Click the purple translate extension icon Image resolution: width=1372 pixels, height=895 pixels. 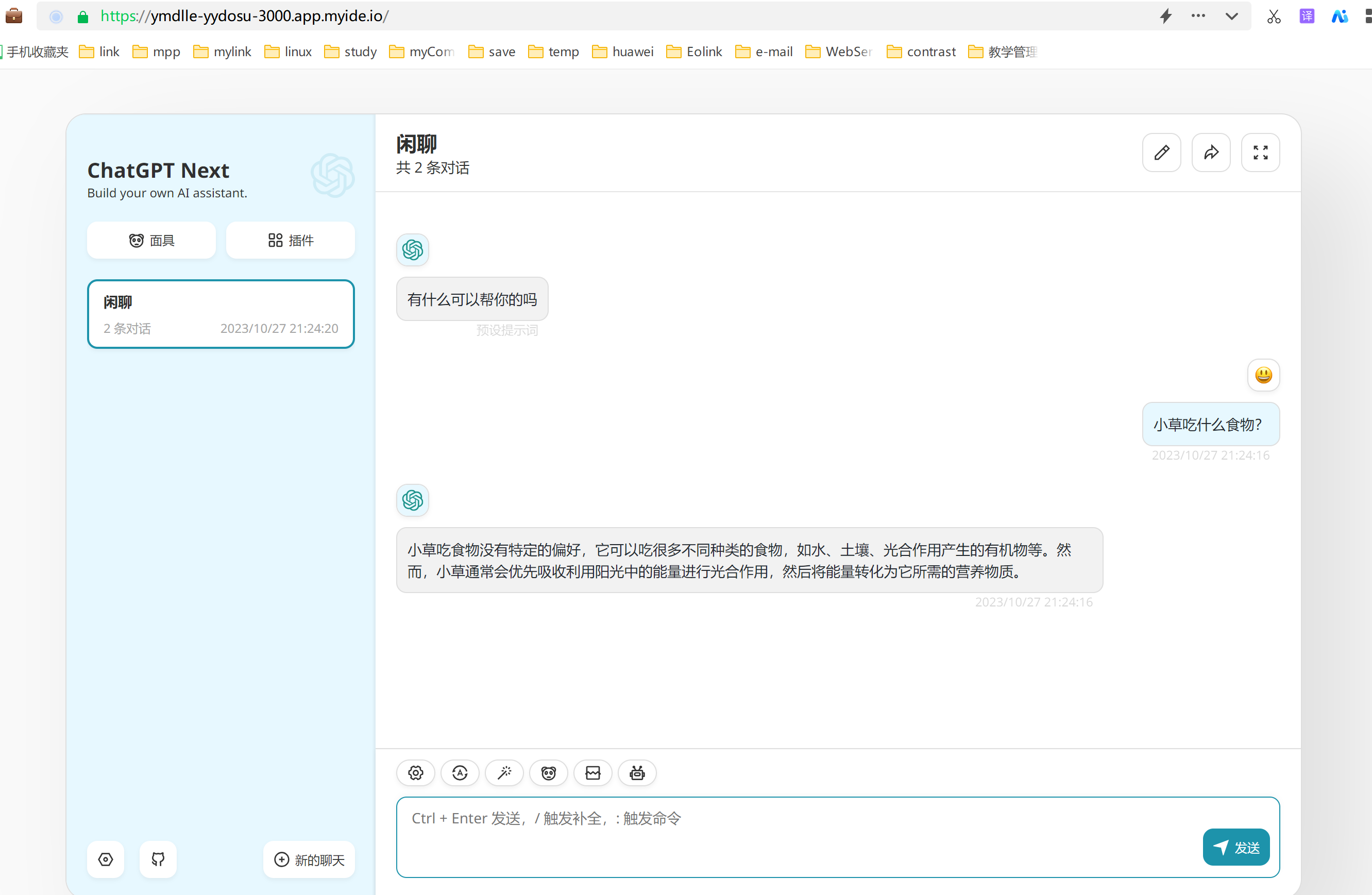pyautogui.click(x=1307, y=16)
